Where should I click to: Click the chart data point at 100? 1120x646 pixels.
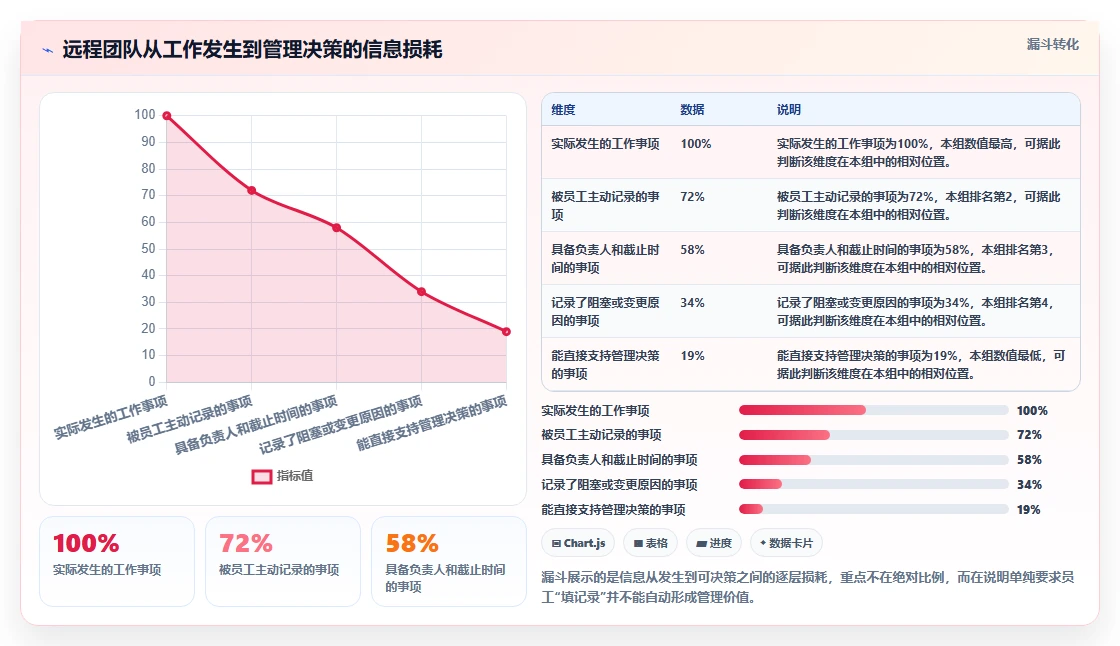[x=166, y=115]
